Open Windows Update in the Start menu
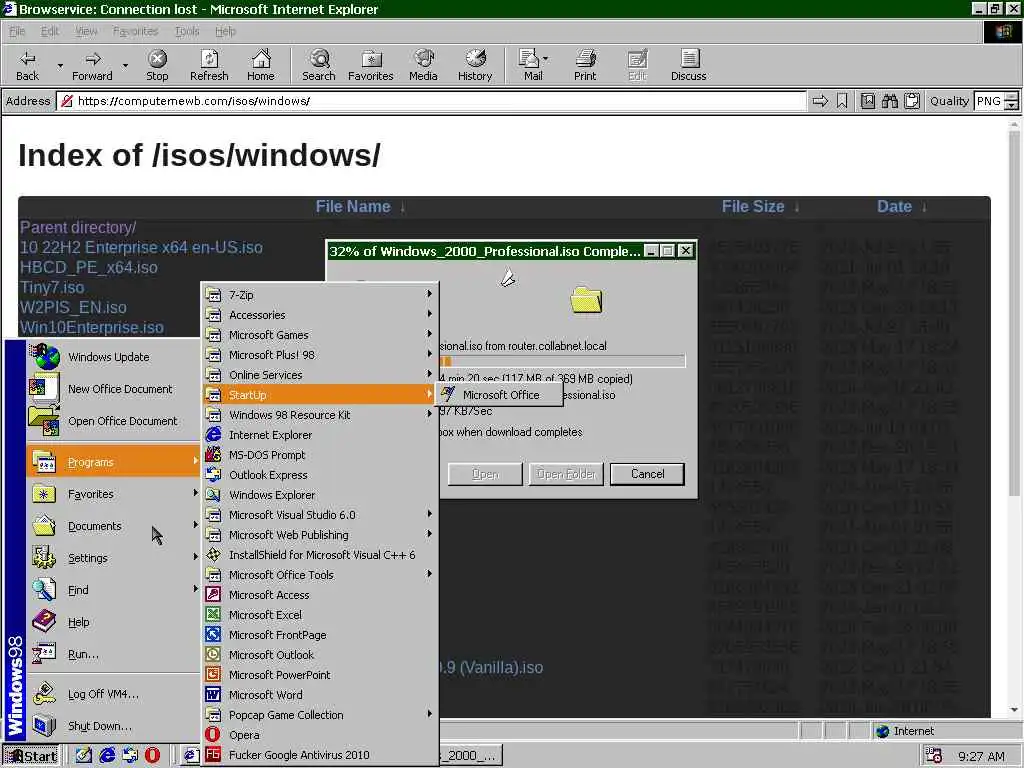The width and height of the screenshot is (1024, 768). pyautogui.click(x=113, y=357)
